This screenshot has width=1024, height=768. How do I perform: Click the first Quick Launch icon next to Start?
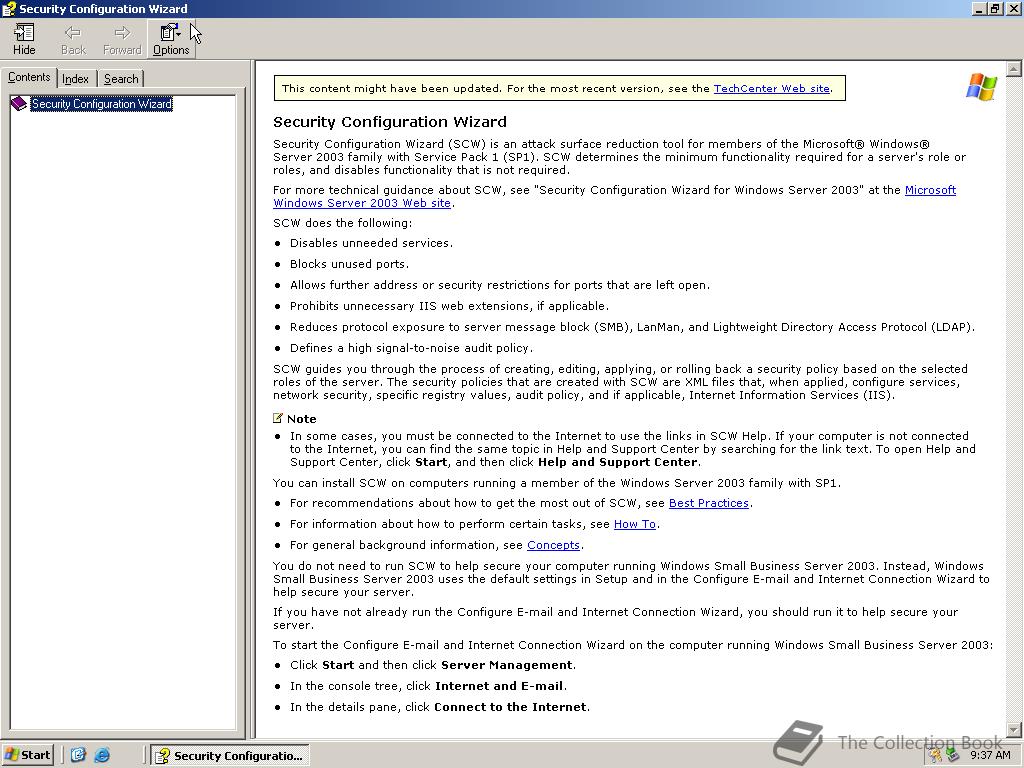click(x=78, y=755)
